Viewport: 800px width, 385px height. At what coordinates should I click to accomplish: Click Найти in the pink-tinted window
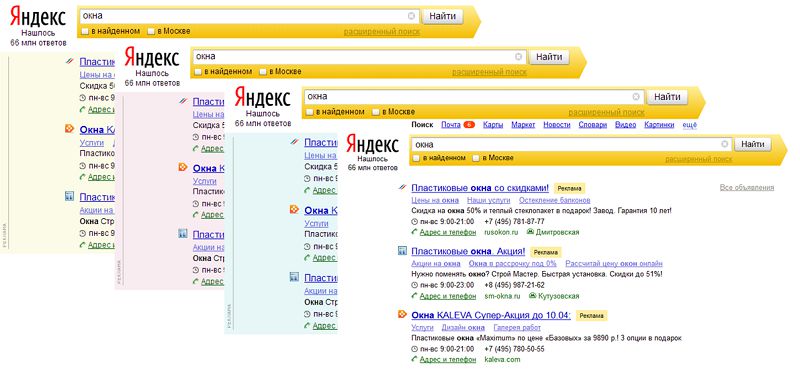pos(548,57)
